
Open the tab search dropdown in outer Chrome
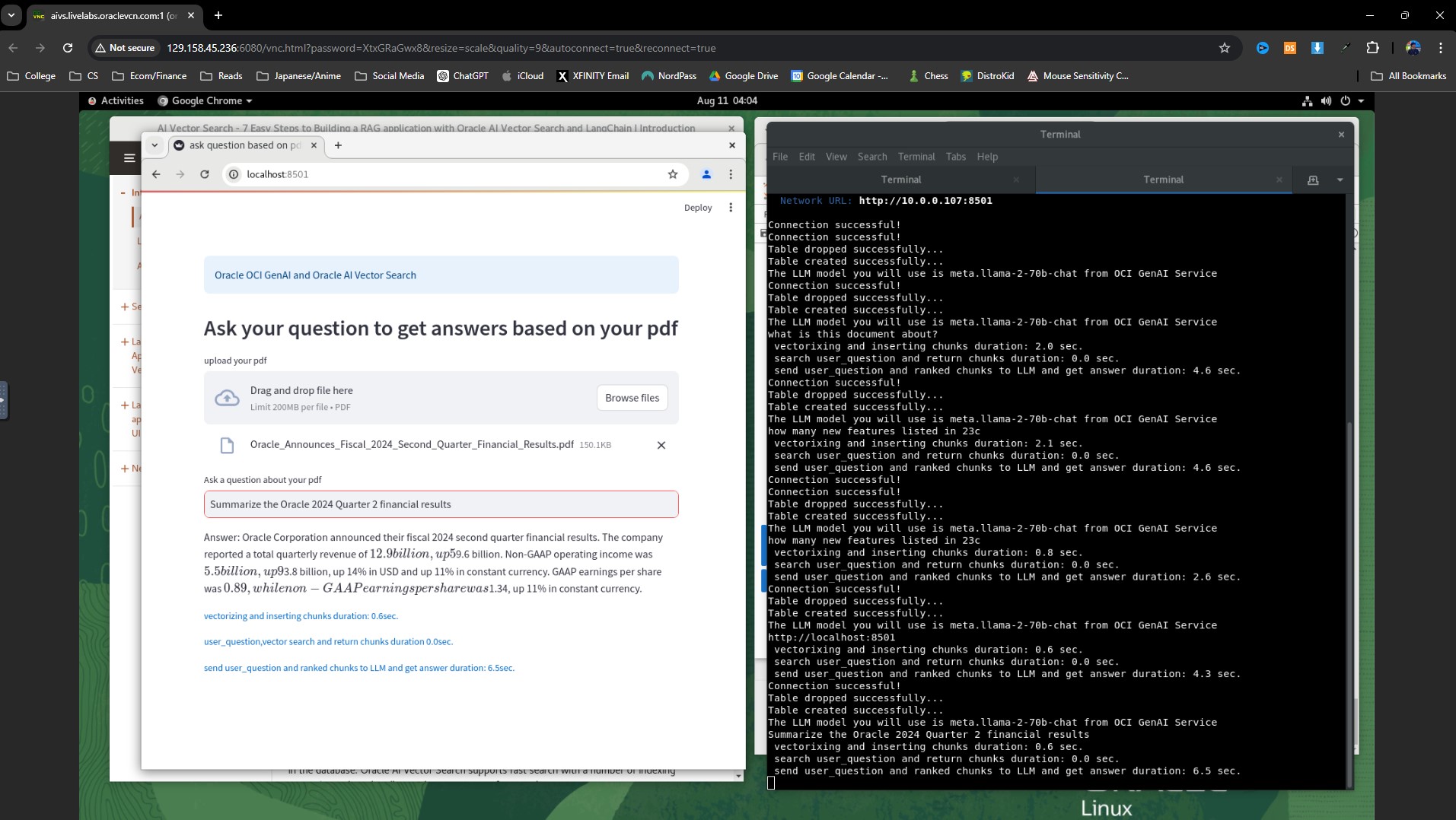tap(11, 15)
